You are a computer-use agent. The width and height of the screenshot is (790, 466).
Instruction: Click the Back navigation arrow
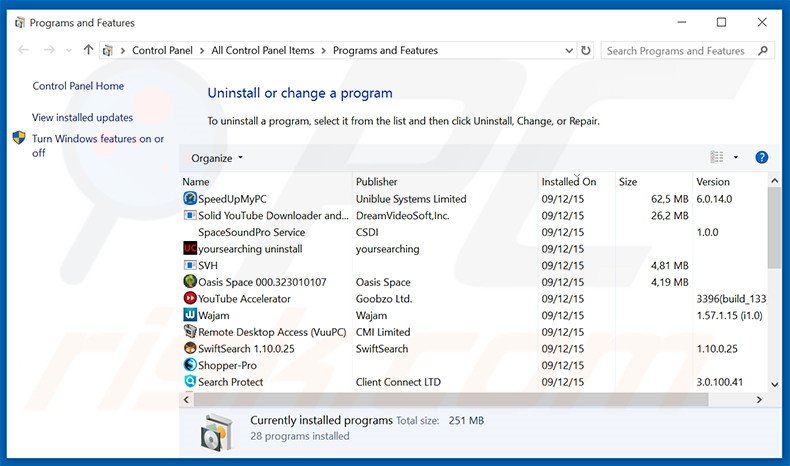coord(23,50)
